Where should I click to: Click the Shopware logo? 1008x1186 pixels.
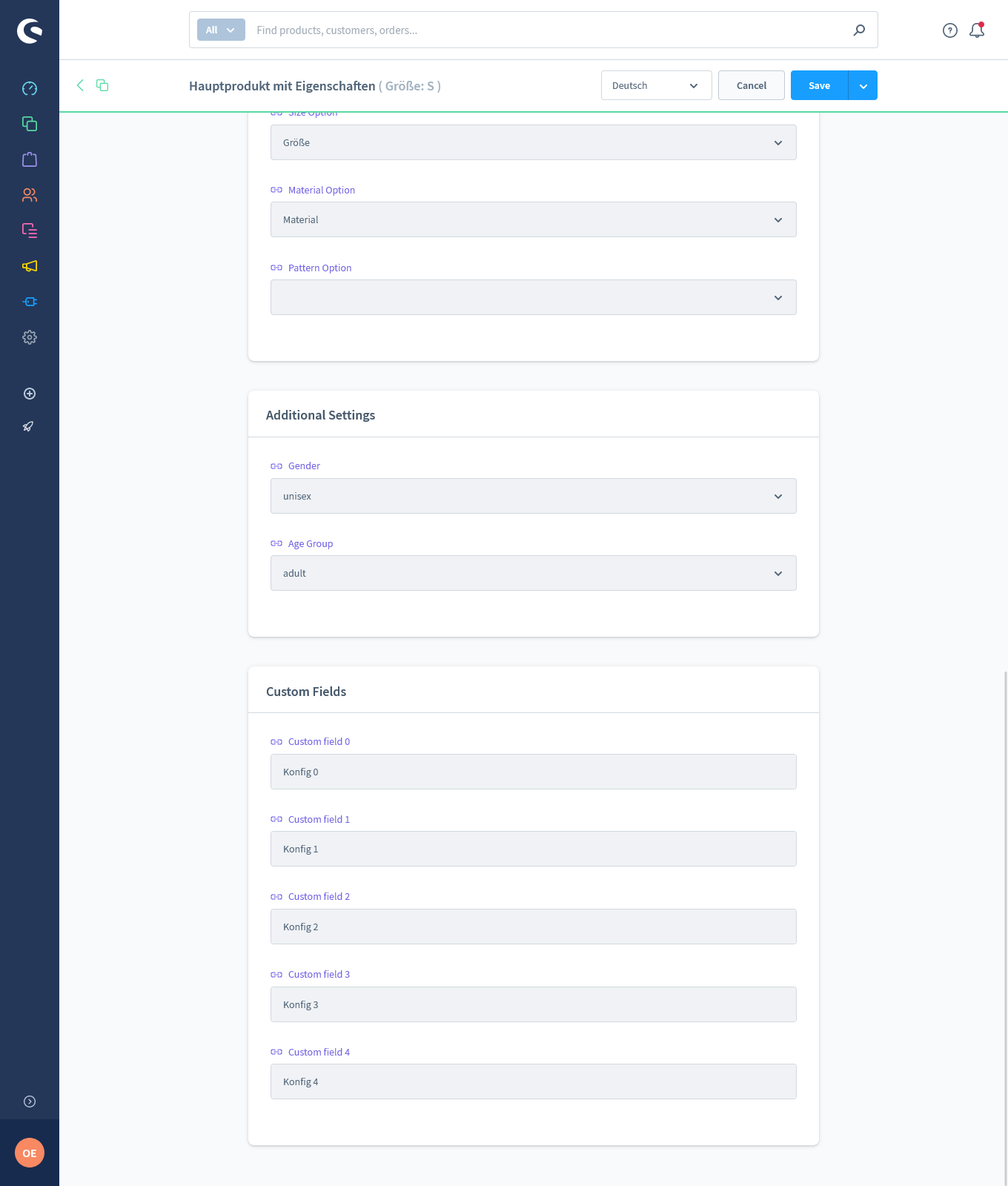tap(30, 30)
